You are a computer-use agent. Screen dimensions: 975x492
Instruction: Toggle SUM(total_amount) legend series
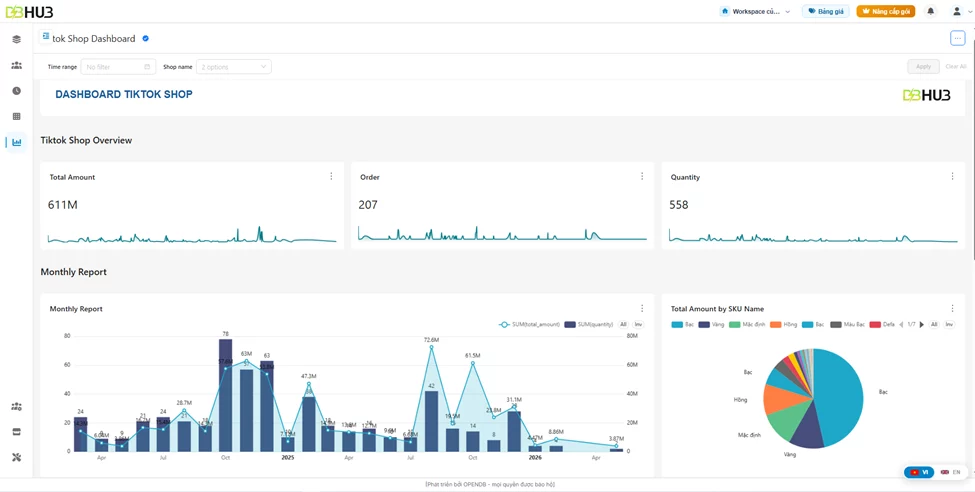pyautogui.click(x=529, y=324)
